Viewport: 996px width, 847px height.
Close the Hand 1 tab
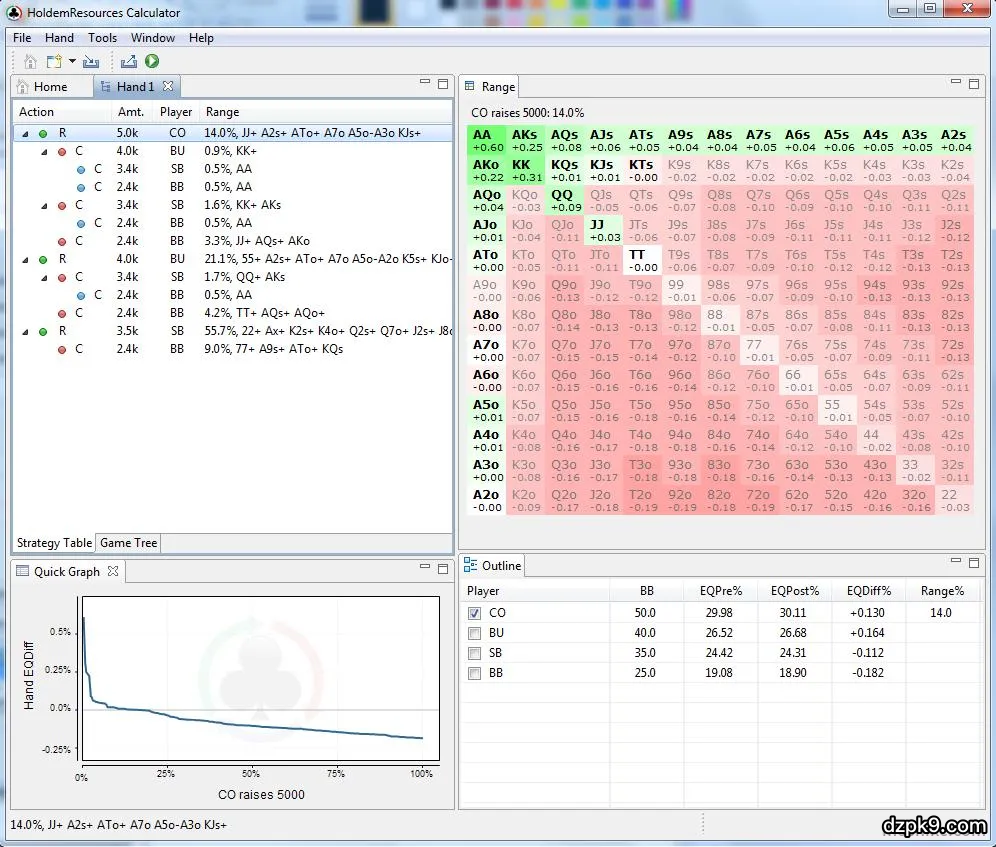pyautogui.click(x=168, y=87)
